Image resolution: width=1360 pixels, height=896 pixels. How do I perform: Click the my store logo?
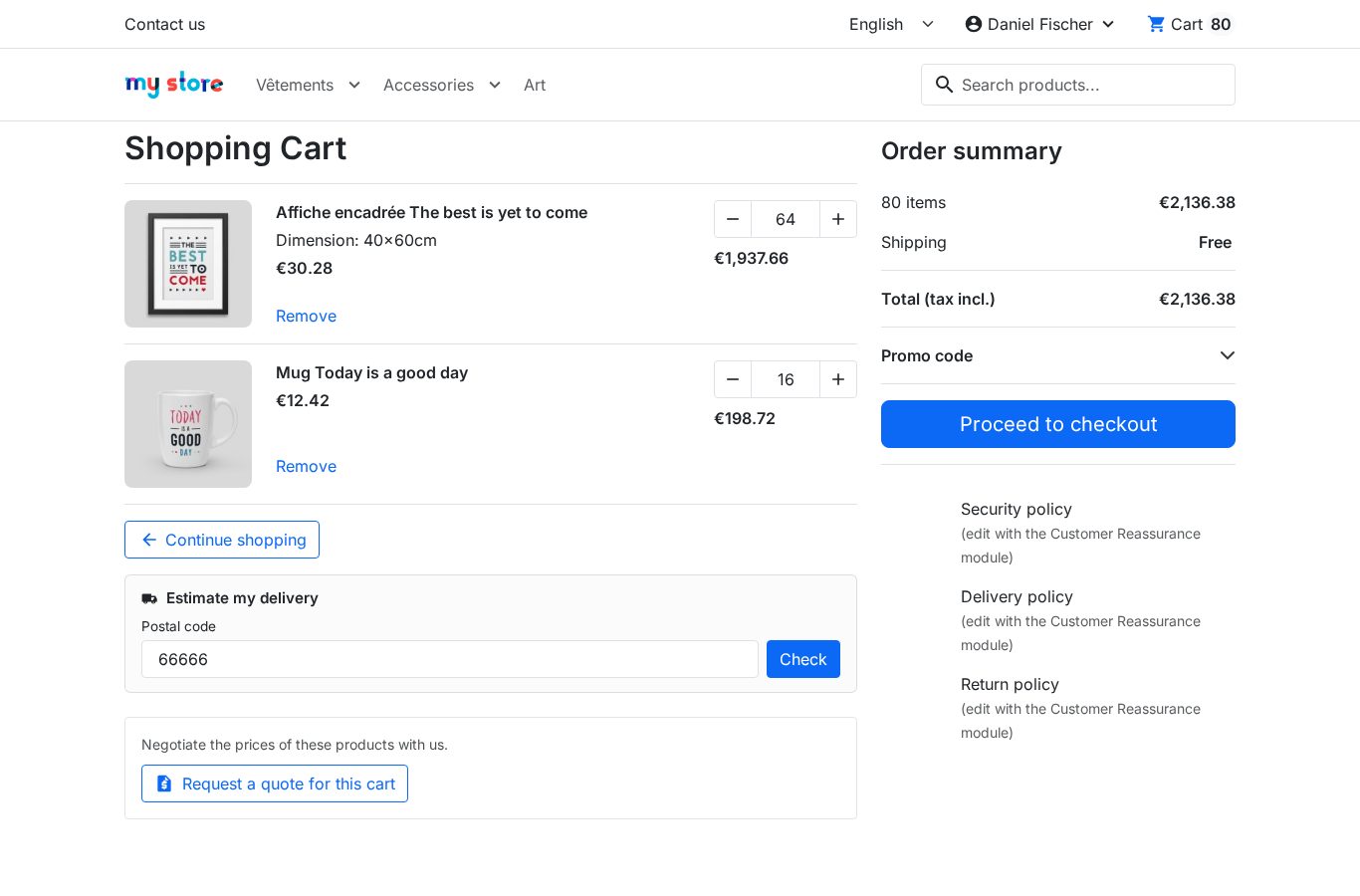click(174, 85)
